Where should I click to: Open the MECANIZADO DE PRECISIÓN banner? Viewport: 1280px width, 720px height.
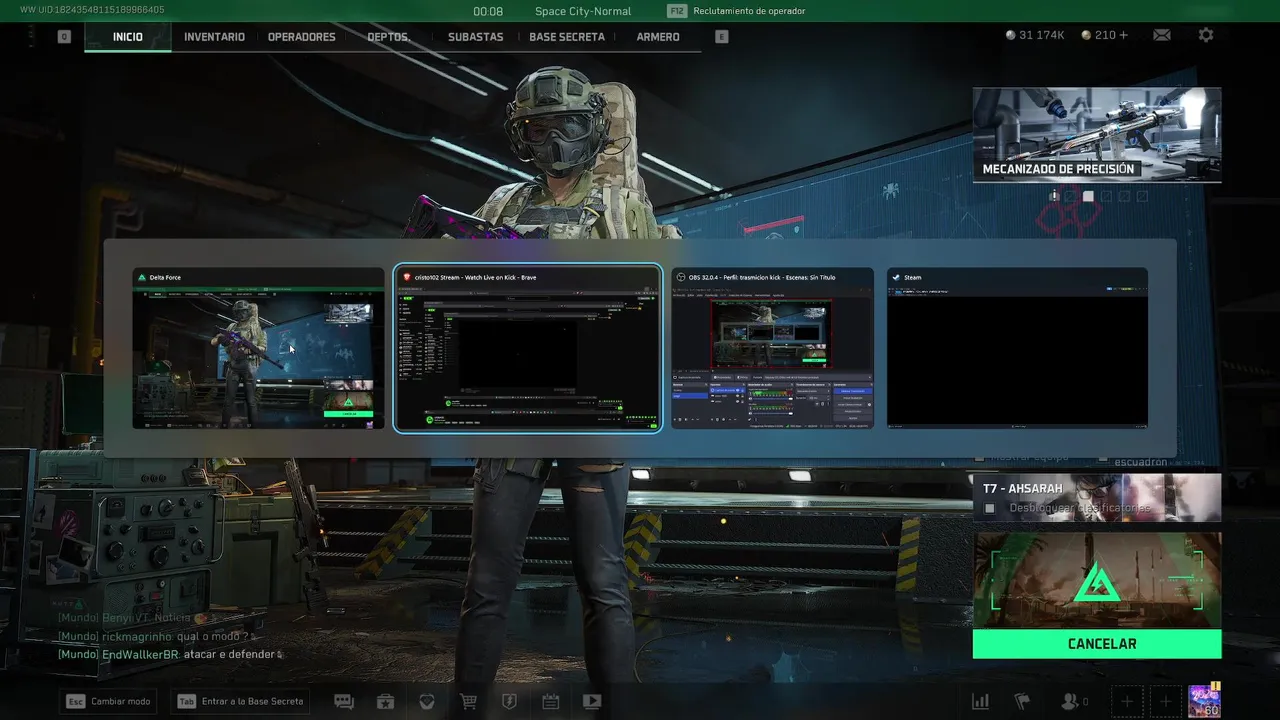(x=1097, y=135)
